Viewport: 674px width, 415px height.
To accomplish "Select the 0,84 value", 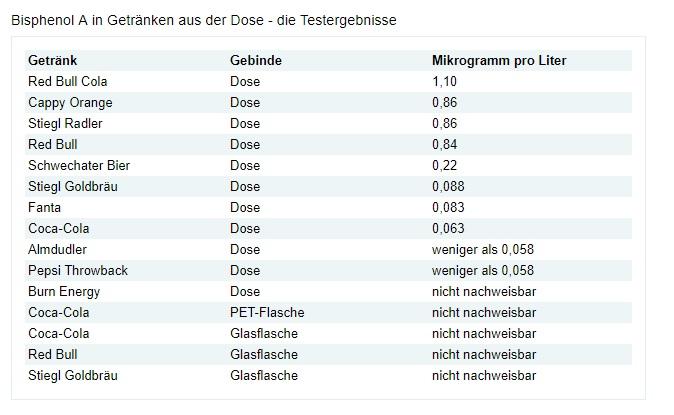I will click(444, 145).
